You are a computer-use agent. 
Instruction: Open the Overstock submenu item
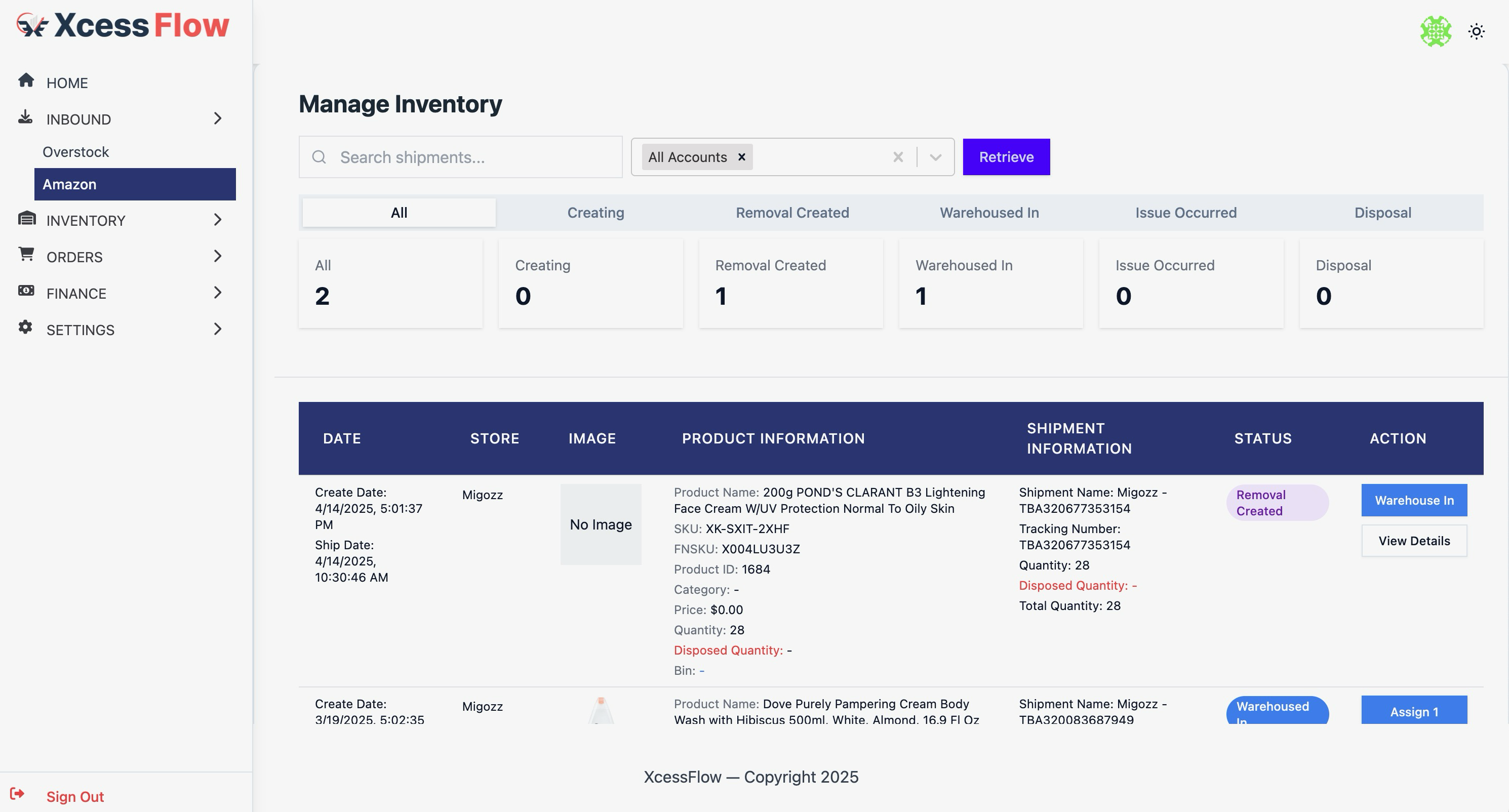(x=75, y=152)
